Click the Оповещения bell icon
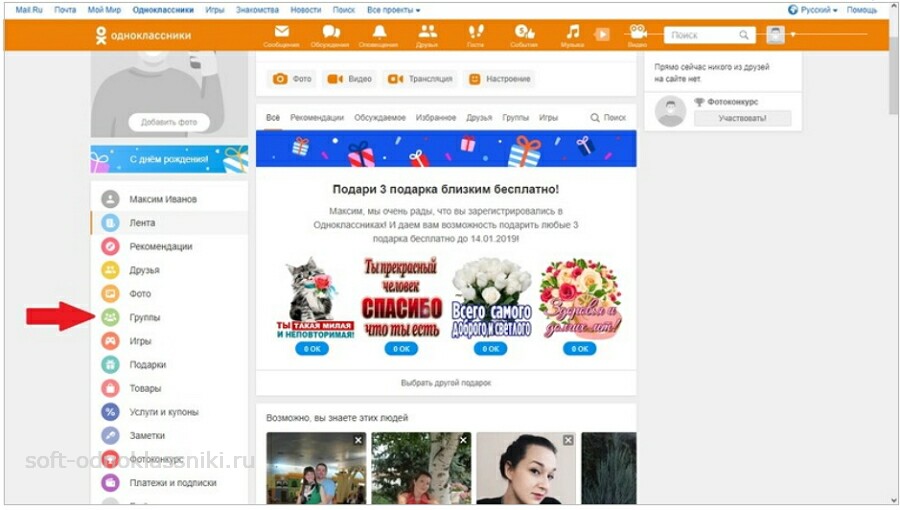This screenshot has width=900, height=510. [x=379, y=34]
